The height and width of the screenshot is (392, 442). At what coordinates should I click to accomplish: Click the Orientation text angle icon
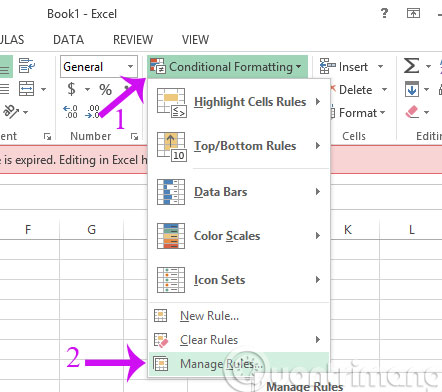point(11,112)
